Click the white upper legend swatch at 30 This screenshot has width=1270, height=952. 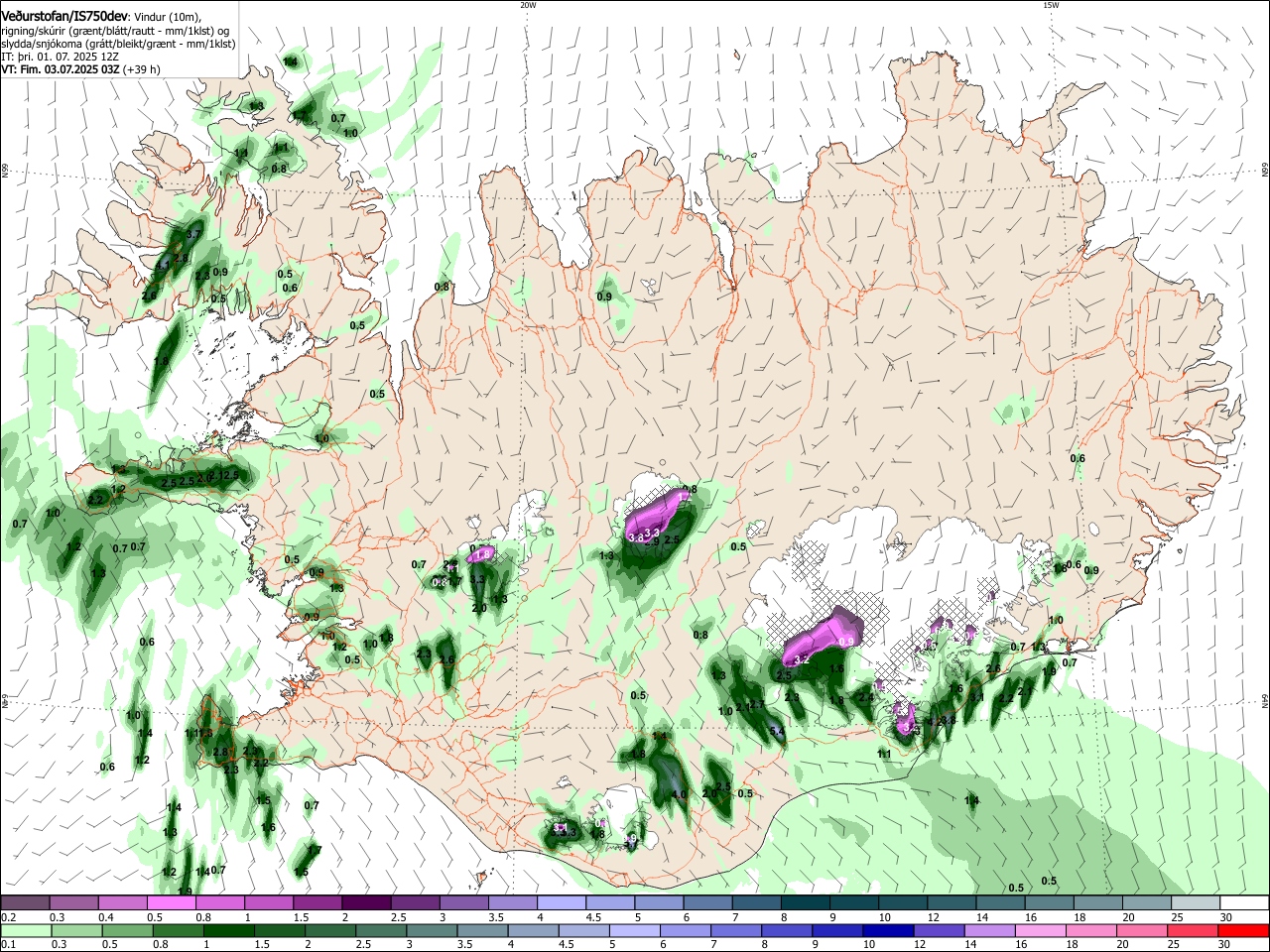coord(1242,902)
